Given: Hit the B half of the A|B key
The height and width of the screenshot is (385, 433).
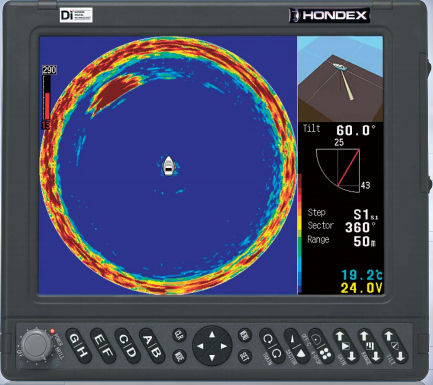Looking at the screenshot, I should pyautogui.click(x=157, y=352).
